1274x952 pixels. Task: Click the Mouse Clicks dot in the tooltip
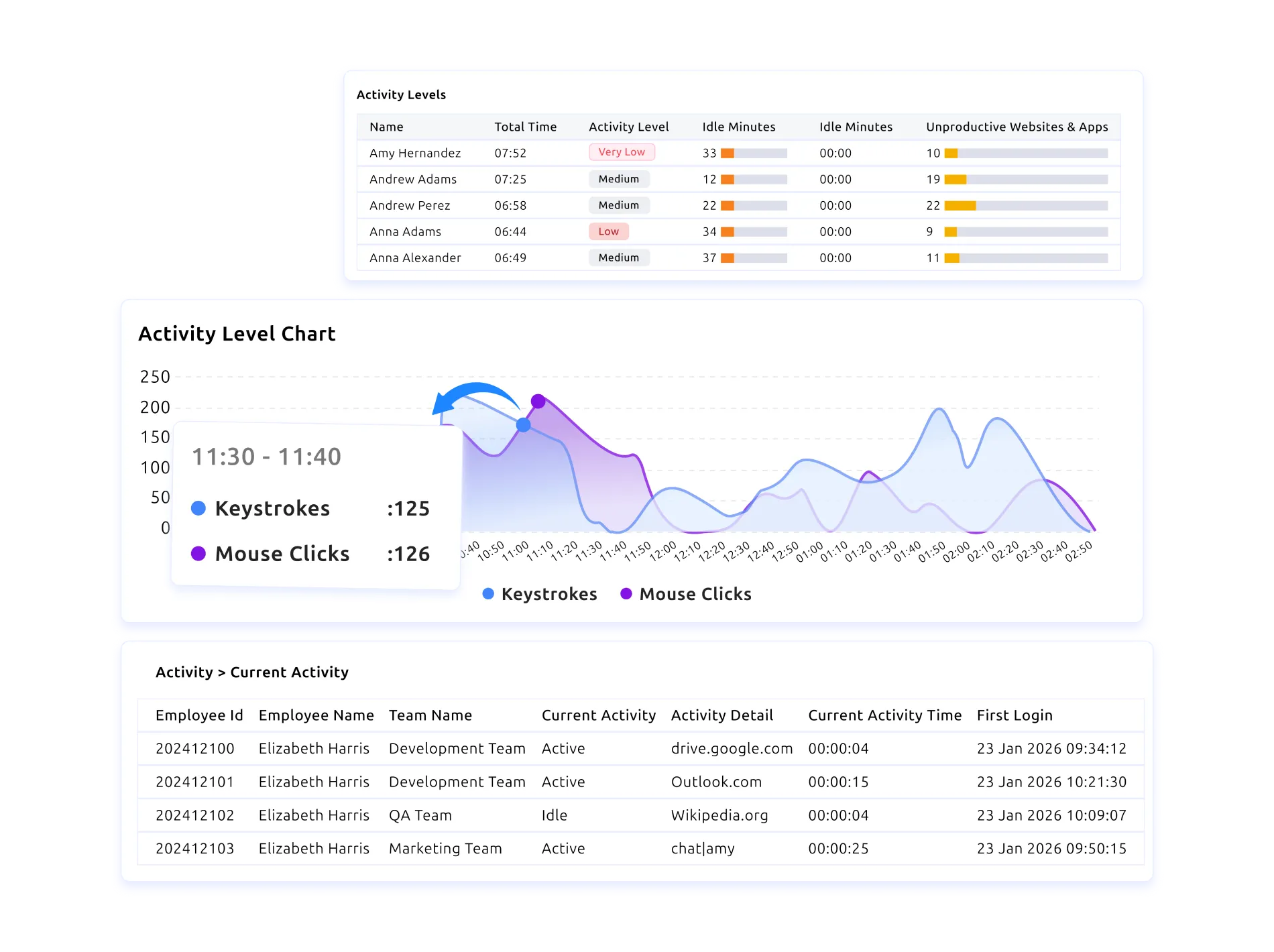199,554
